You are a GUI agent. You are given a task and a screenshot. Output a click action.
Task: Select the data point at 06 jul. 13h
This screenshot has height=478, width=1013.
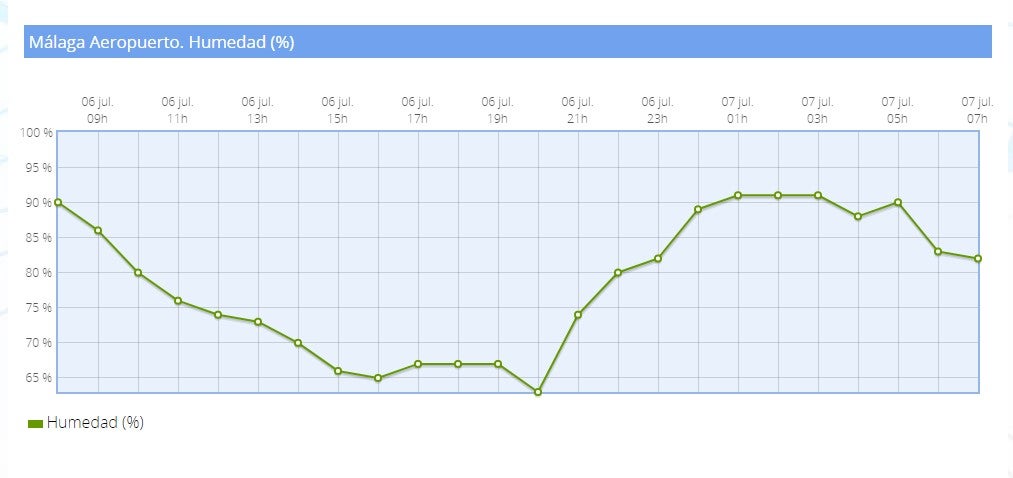click(258, 322)
